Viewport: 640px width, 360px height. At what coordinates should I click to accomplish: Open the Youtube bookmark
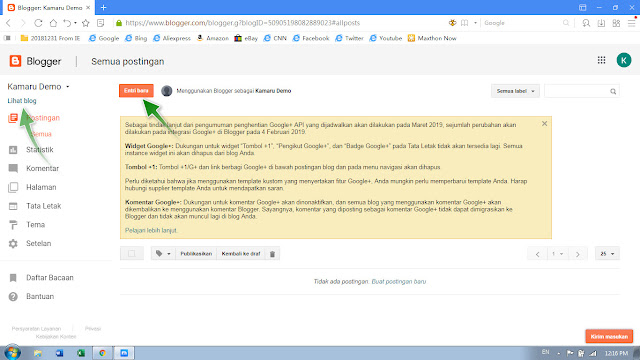[x=386, y=38]
